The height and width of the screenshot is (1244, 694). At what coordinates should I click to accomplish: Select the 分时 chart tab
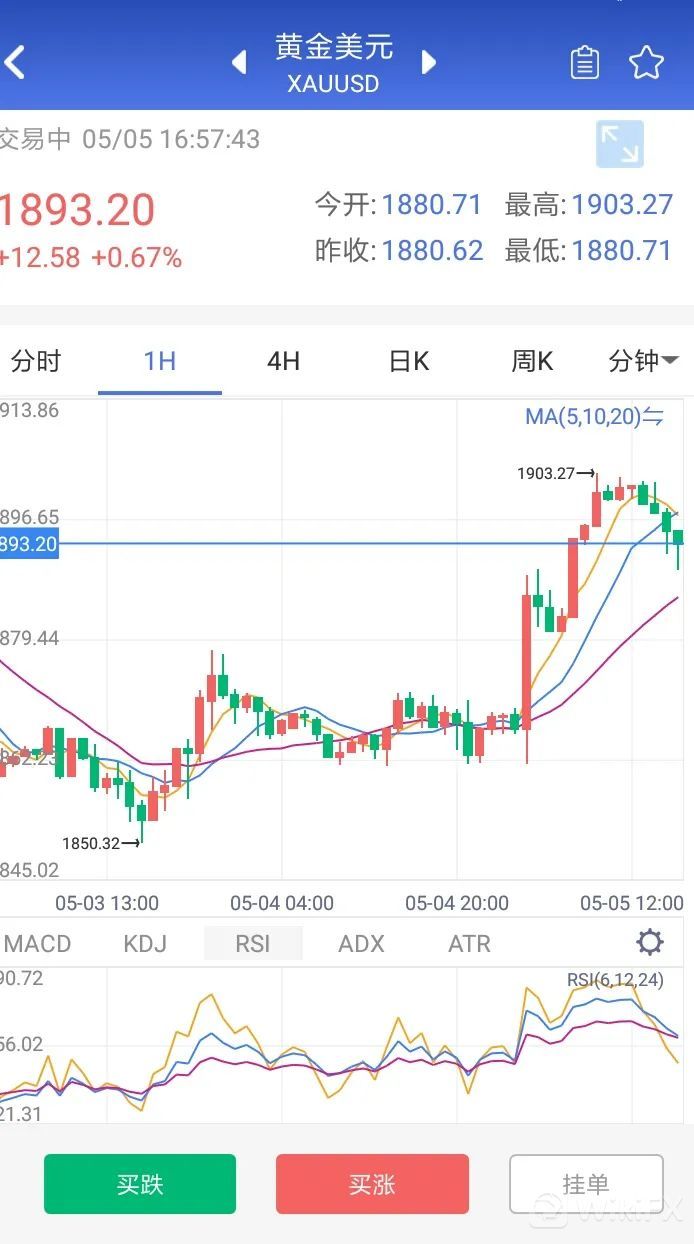click(36, 361)
